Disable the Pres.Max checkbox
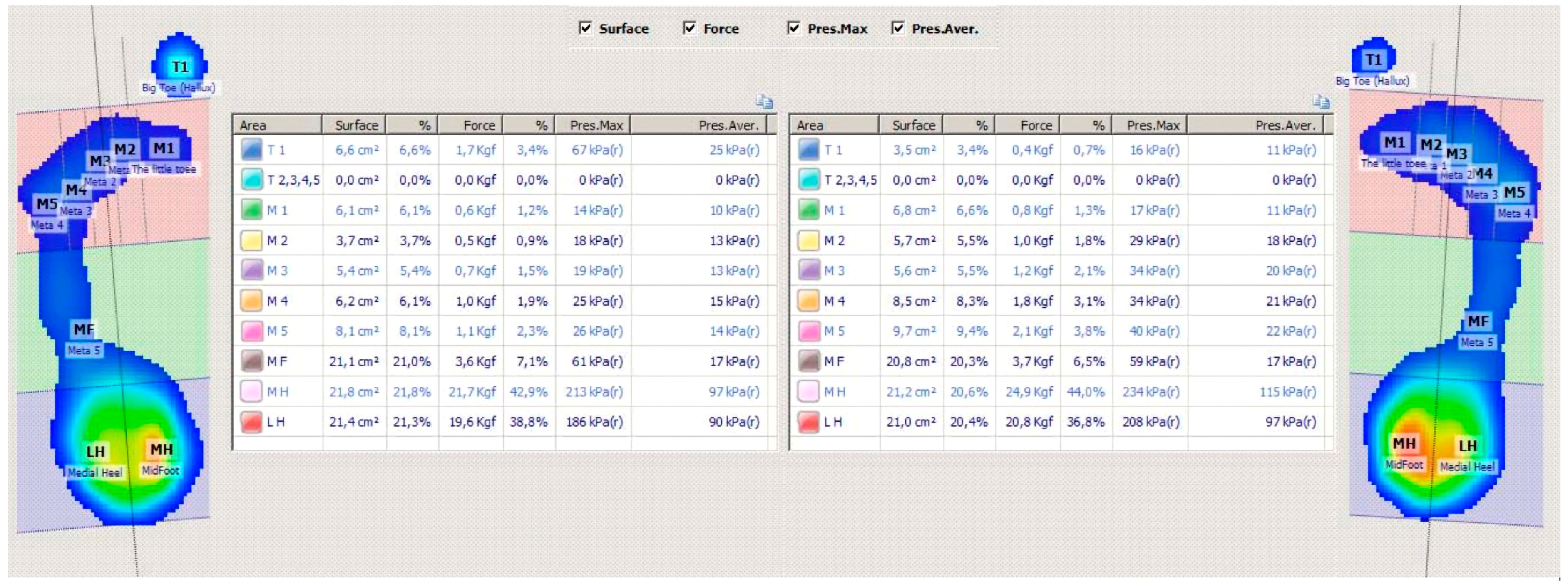 794,28
